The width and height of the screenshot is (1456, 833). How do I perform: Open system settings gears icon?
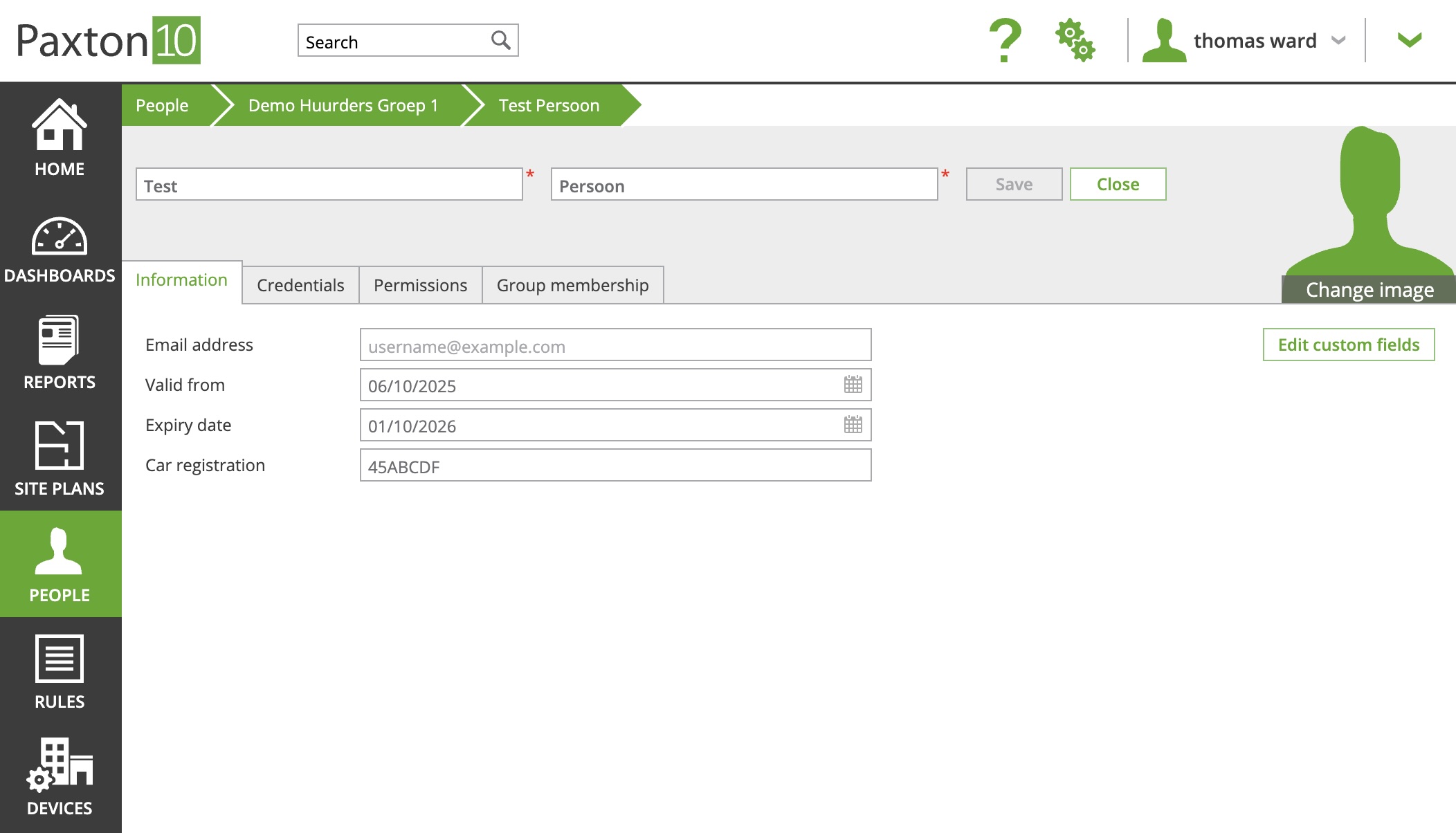point(1075,40)
